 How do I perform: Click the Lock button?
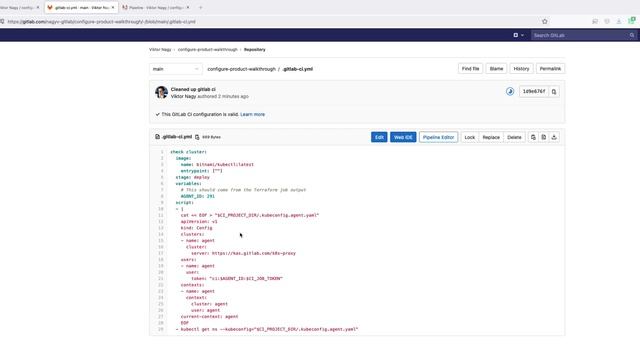pyautogui.click(x=470, y=137)
